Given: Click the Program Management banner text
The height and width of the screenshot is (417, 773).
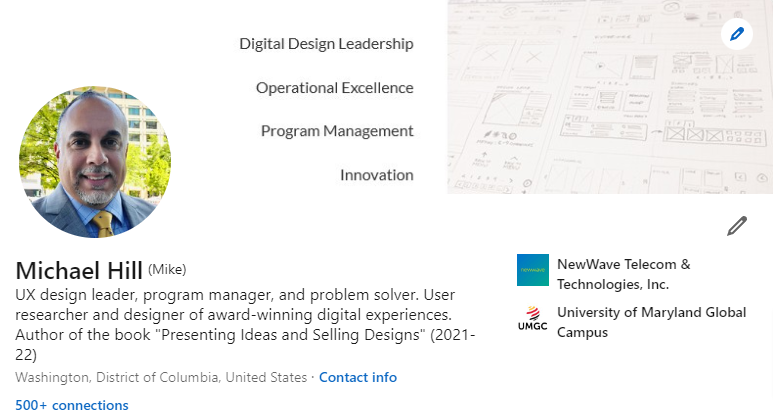Looking at the screenshot, I should pos(337,131).
